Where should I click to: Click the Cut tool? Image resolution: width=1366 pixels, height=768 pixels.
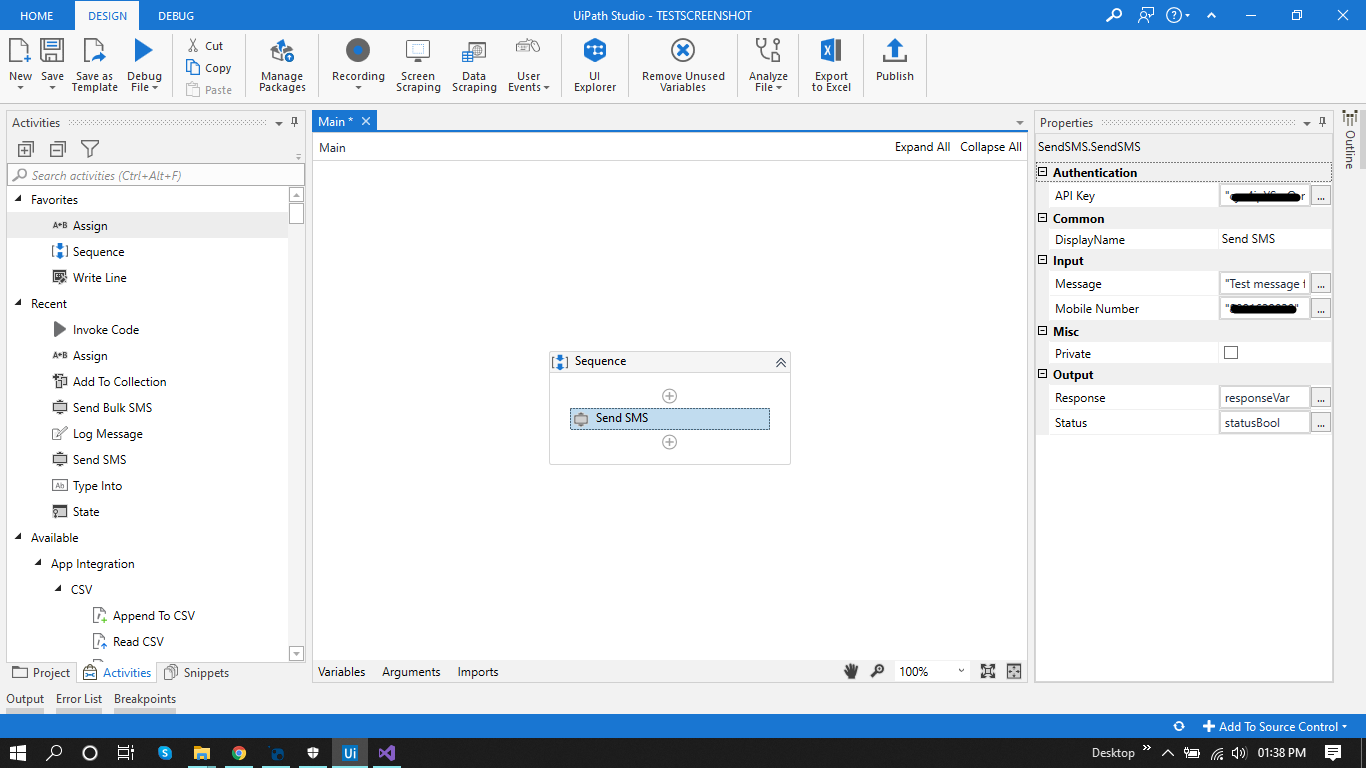[x=205, y=46]
